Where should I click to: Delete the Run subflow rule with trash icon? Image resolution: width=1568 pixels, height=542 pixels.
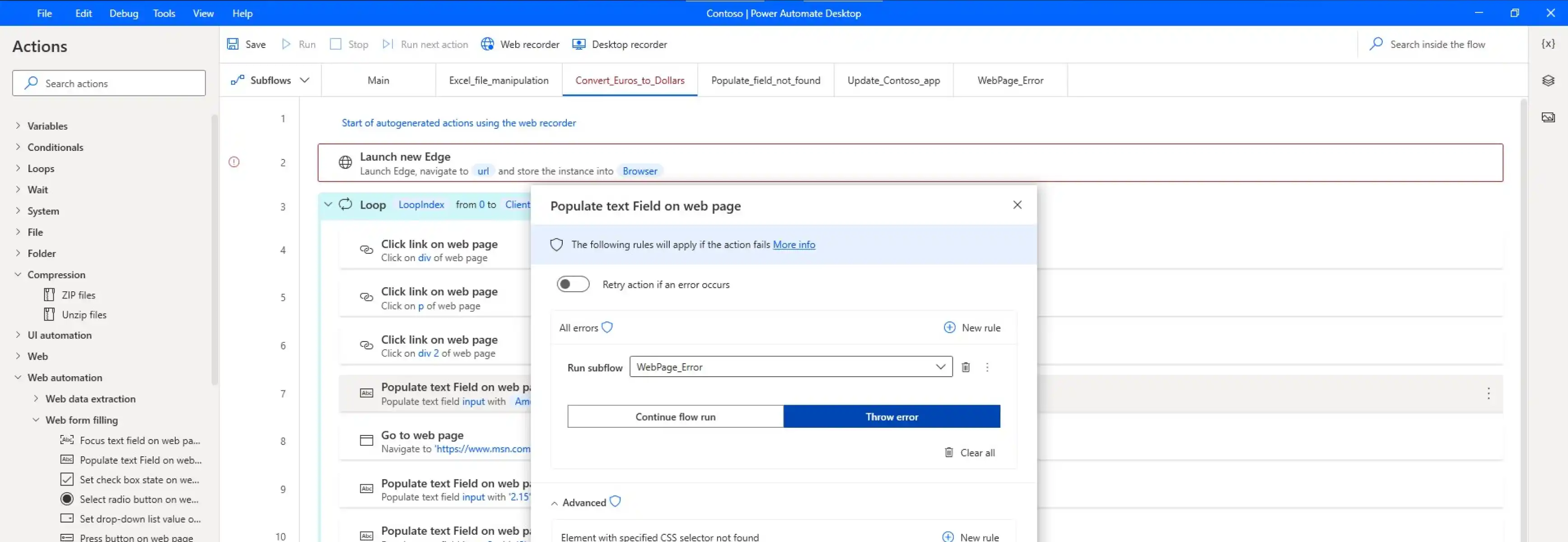coord(966,367)
